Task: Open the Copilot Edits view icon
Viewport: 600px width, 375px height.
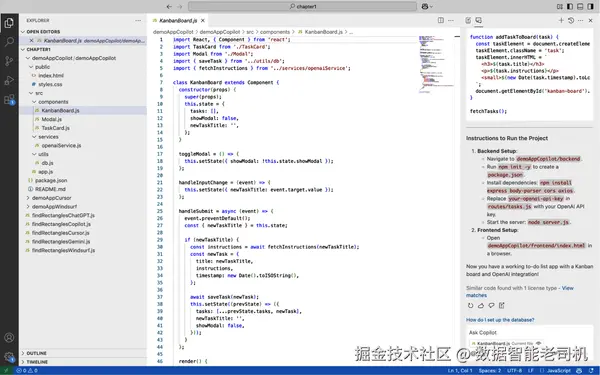Action: tap(468, 20)
